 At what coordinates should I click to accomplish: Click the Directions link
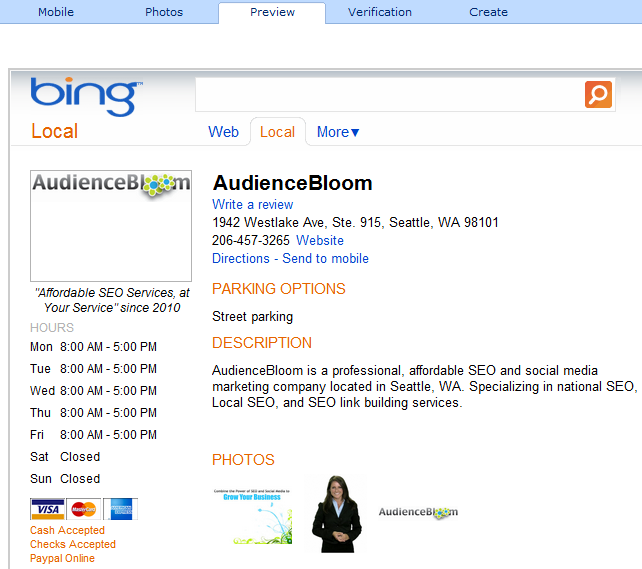pyautogui.click(x=241, y=258)
